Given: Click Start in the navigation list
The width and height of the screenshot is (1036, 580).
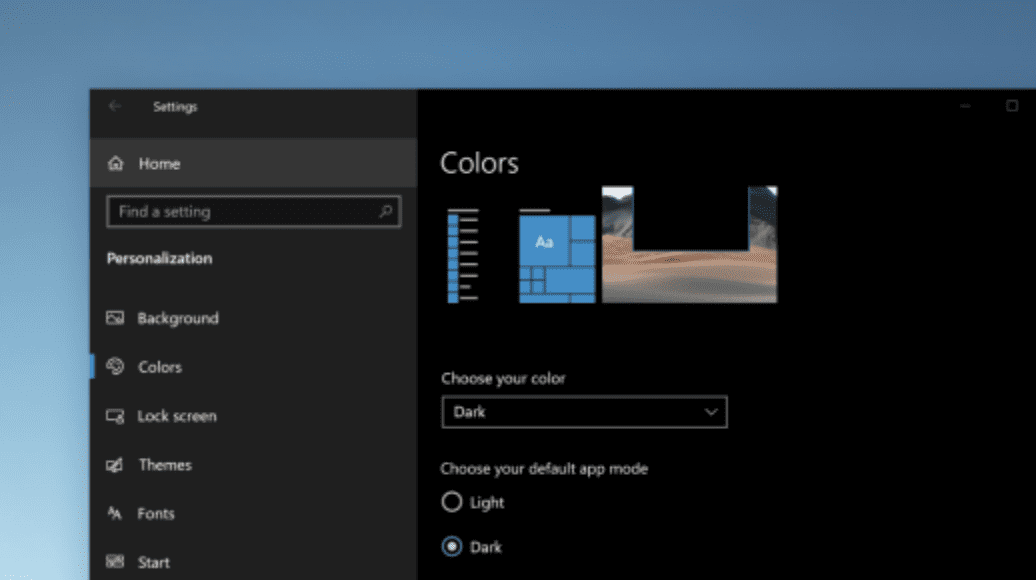Looking at the screenshot, I should tap(153, 561).
